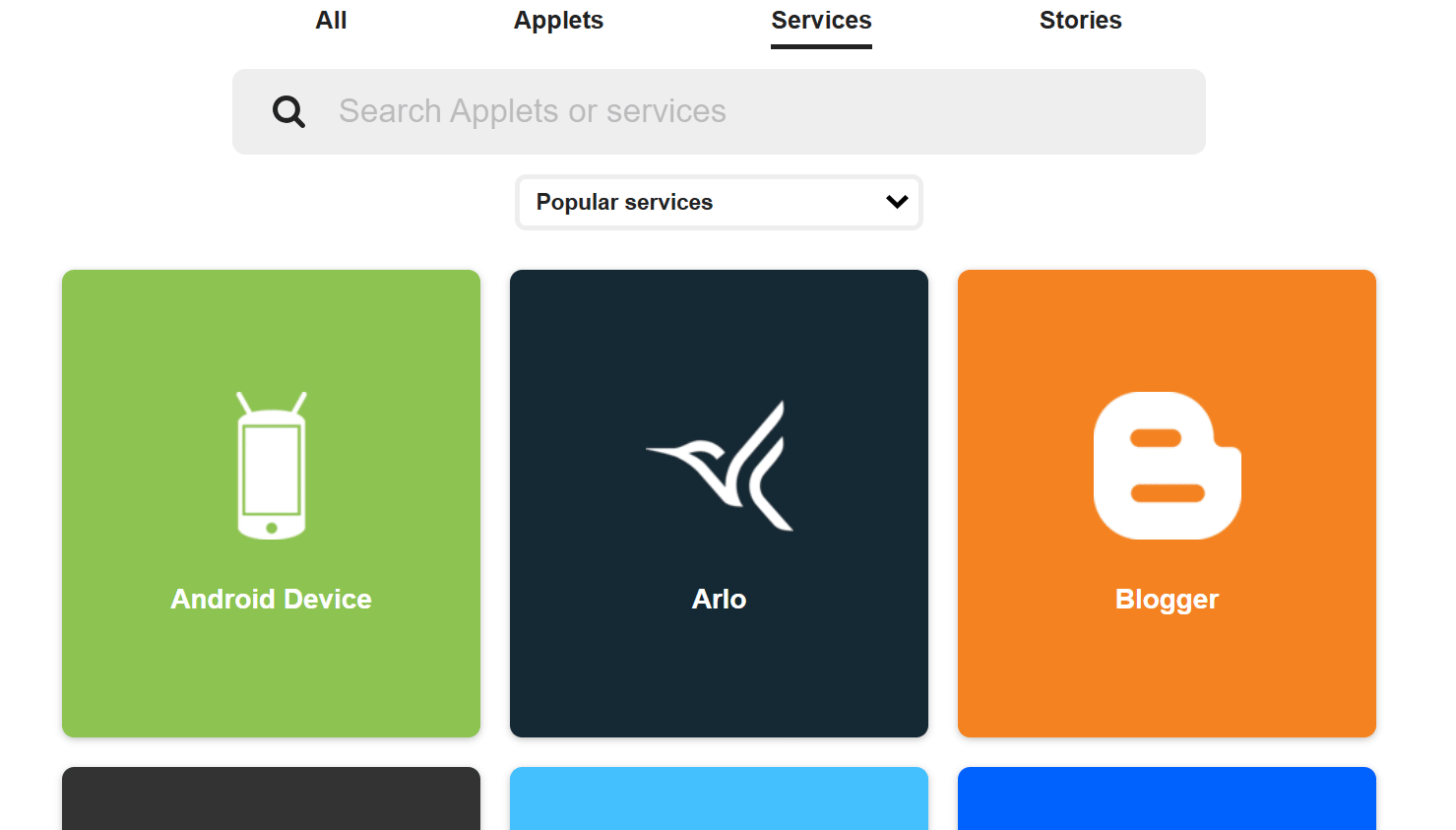Screen dimensions: 1456x830
Task: Click the chevron arrow on the services dropdown
Action: (897, 202)
